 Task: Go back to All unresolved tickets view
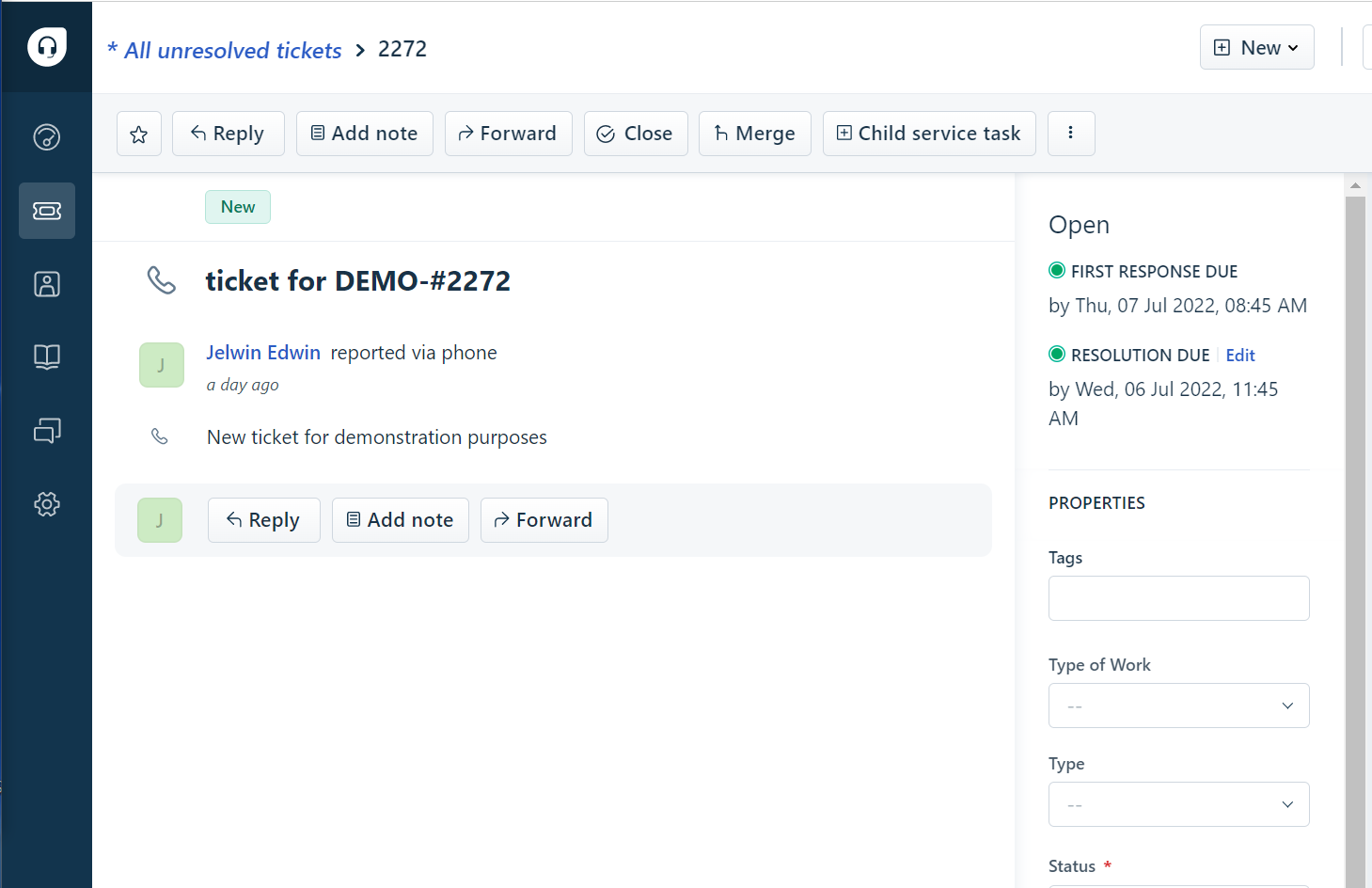click(224, 50)
